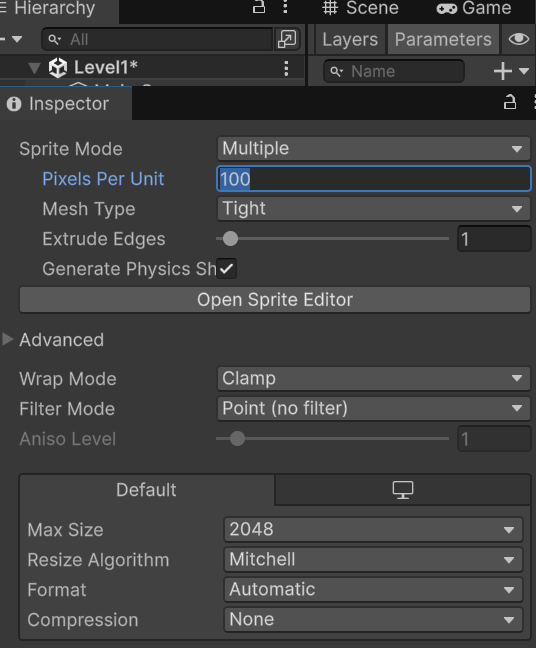Switch to the Game tab

click(474, 8)
